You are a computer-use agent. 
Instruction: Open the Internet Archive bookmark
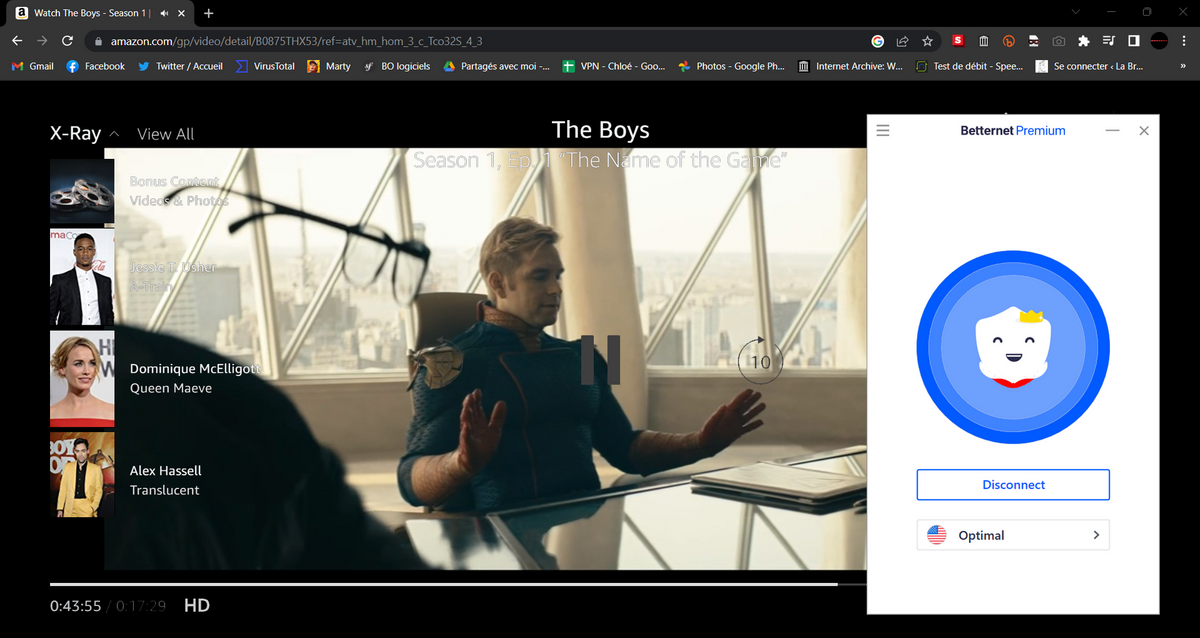click(850, 66)
